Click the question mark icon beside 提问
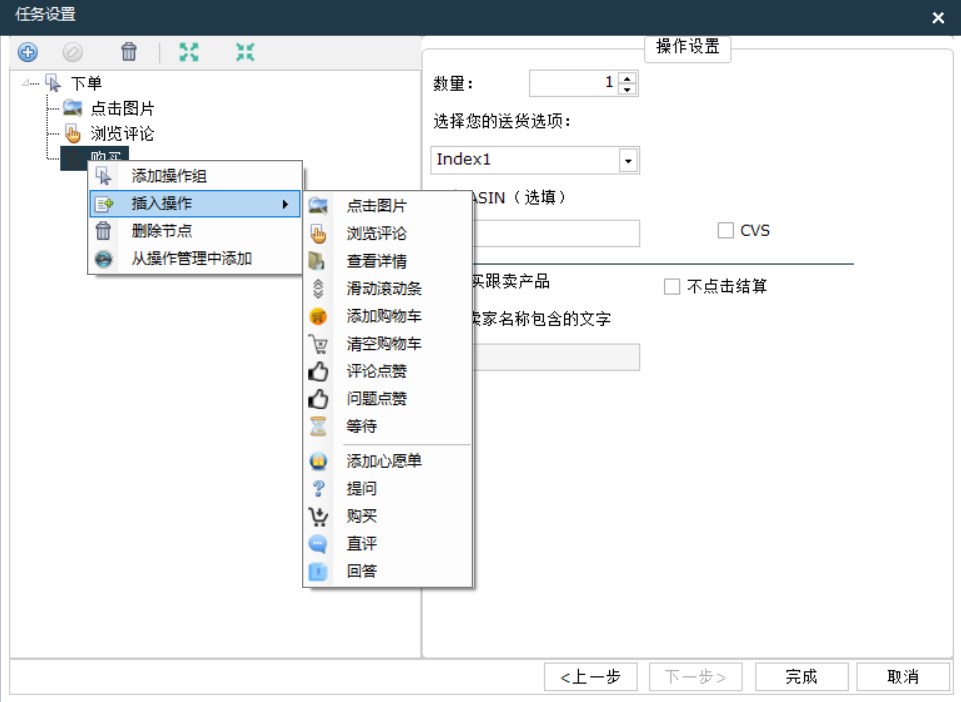The width and height of the screenshot is (961, 702). (318, 489)
